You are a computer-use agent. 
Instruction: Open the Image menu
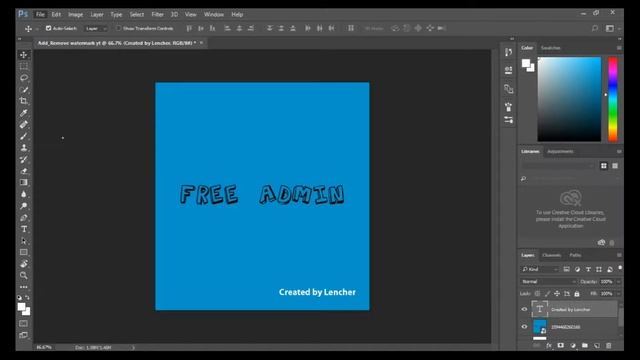[76, 14]
